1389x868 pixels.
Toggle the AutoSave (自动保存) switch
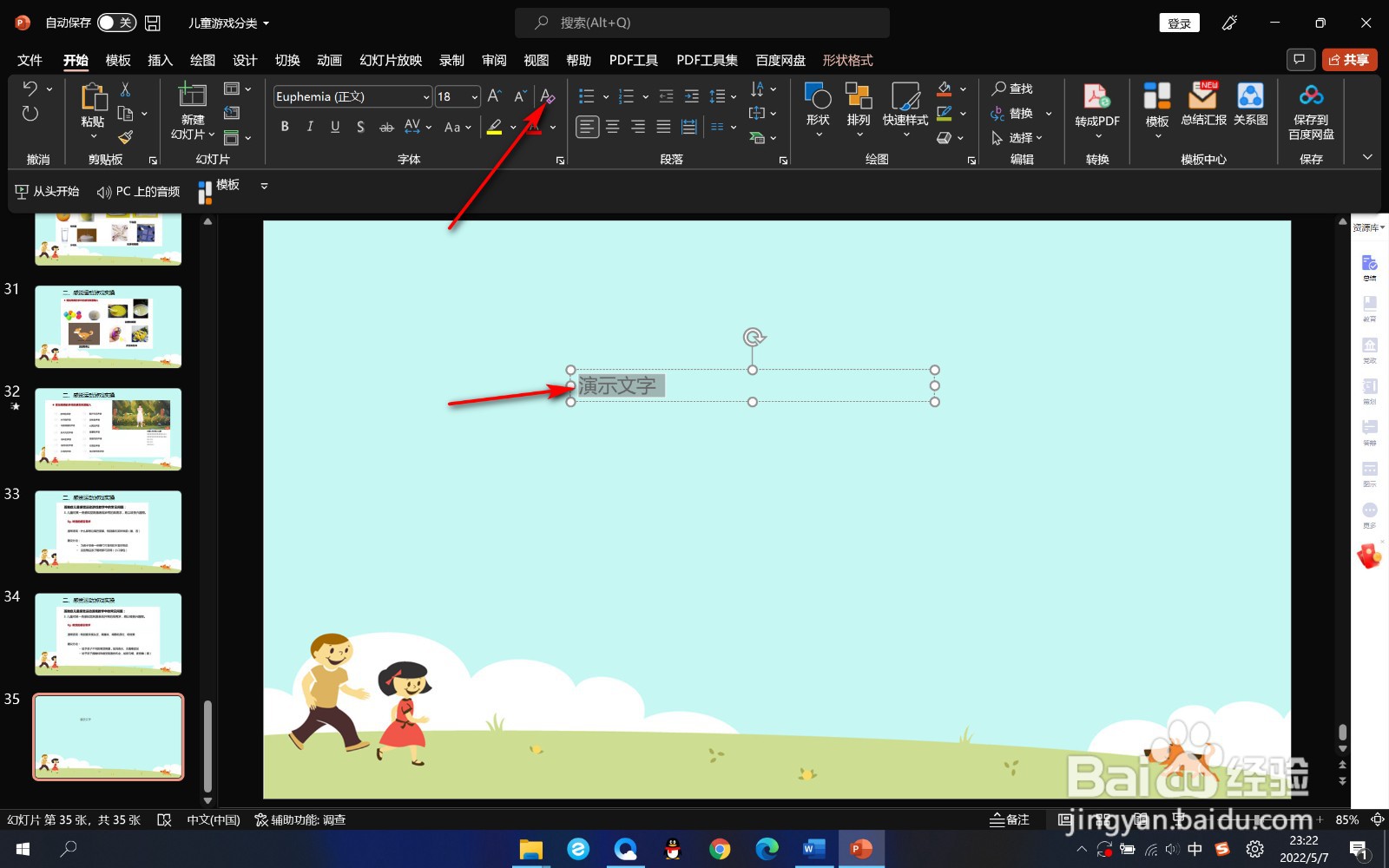[x=116, y=23]
